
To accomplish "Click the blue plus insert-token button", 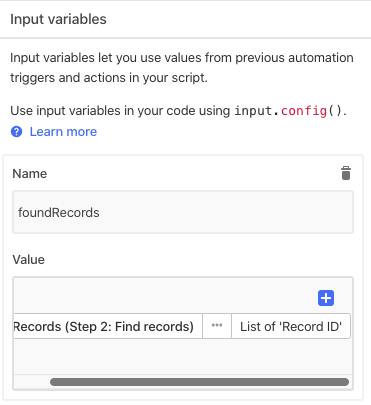I will 326,298.
